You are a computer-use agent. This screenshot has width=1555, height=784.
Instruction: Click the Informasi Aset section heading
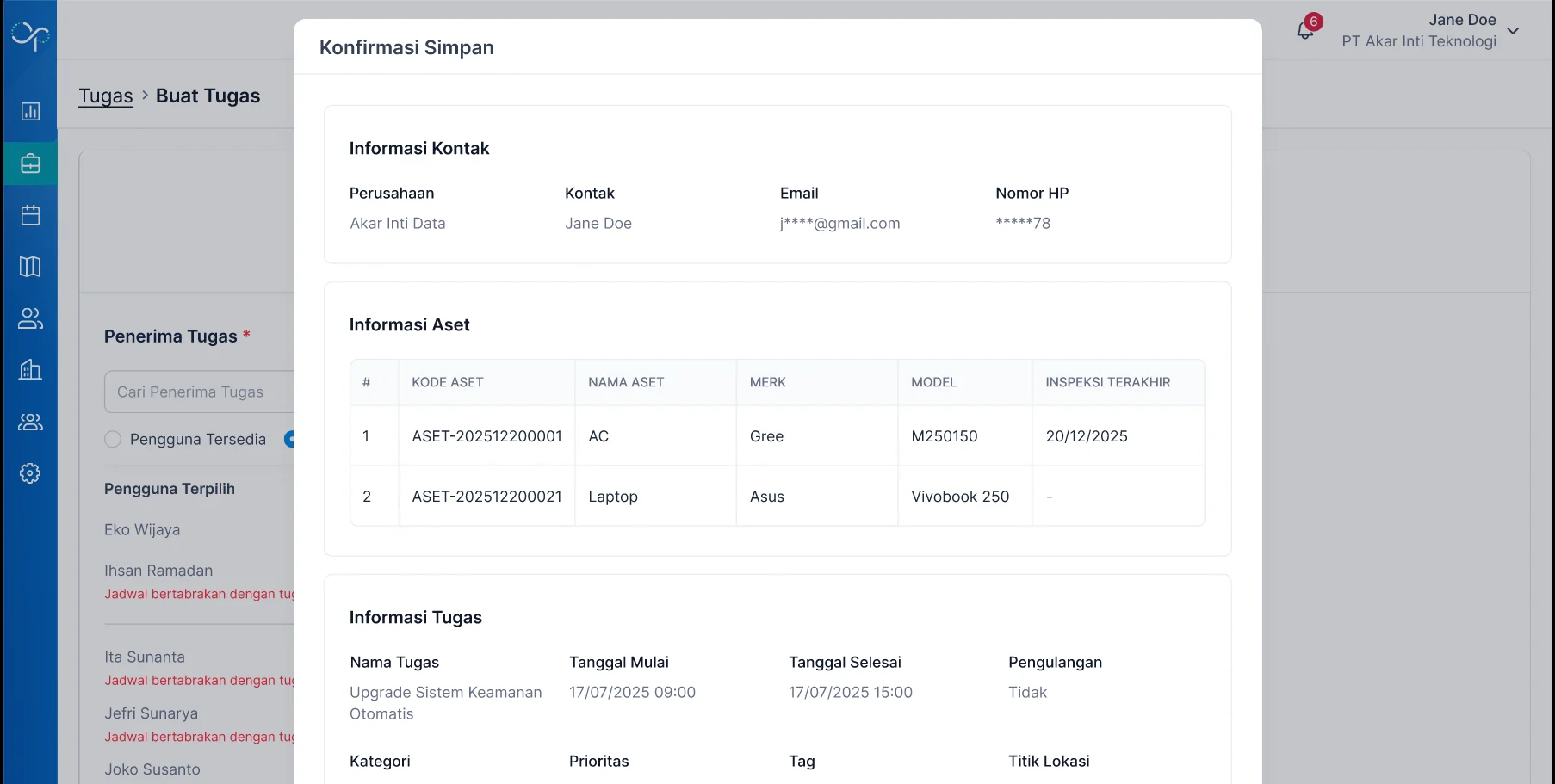(x=410, y=324)
